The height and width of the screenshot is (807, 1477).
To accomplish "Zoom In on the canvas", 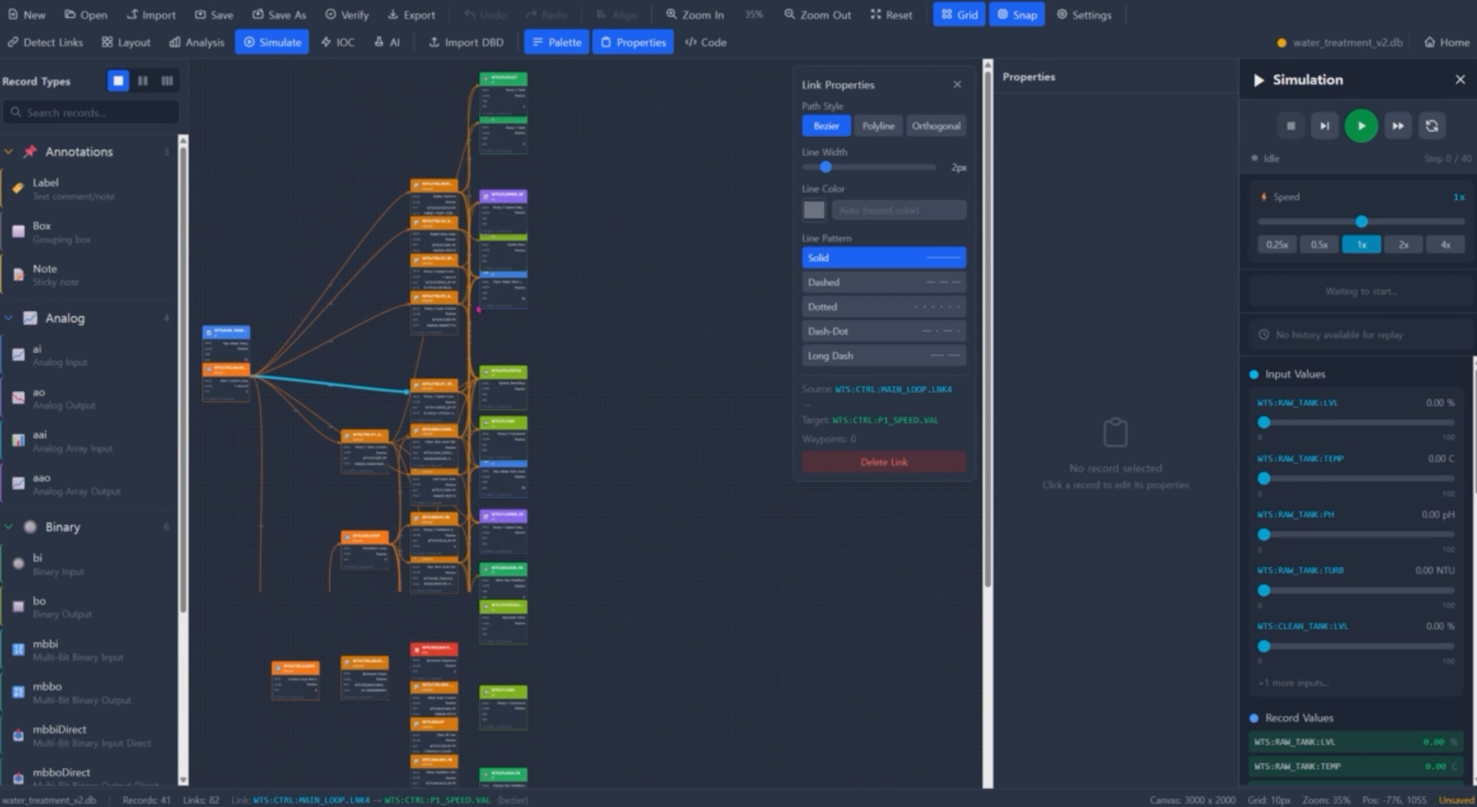I will (x=695, y=15).
